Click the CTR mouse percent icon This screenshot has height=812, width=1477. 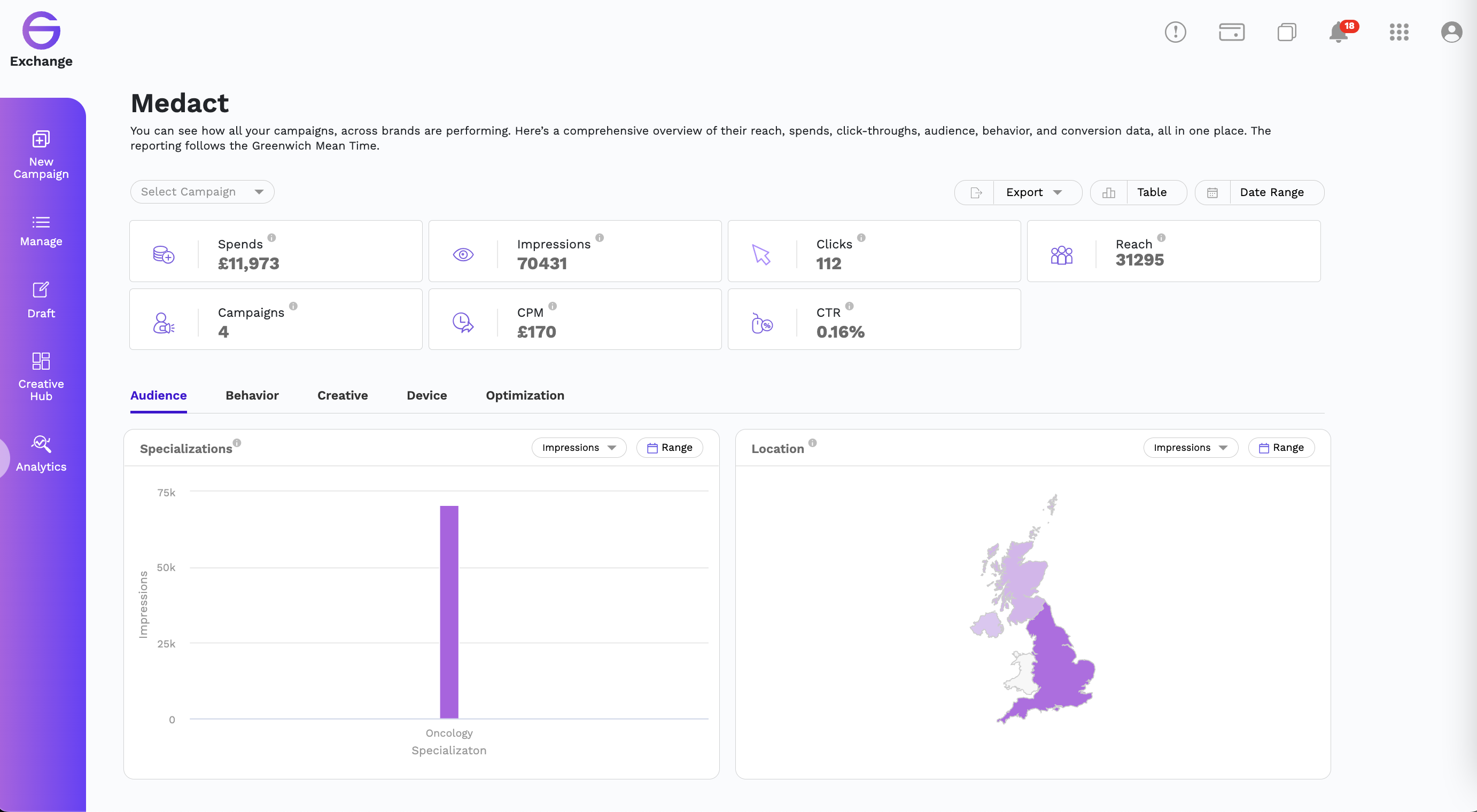pos(762,323)
